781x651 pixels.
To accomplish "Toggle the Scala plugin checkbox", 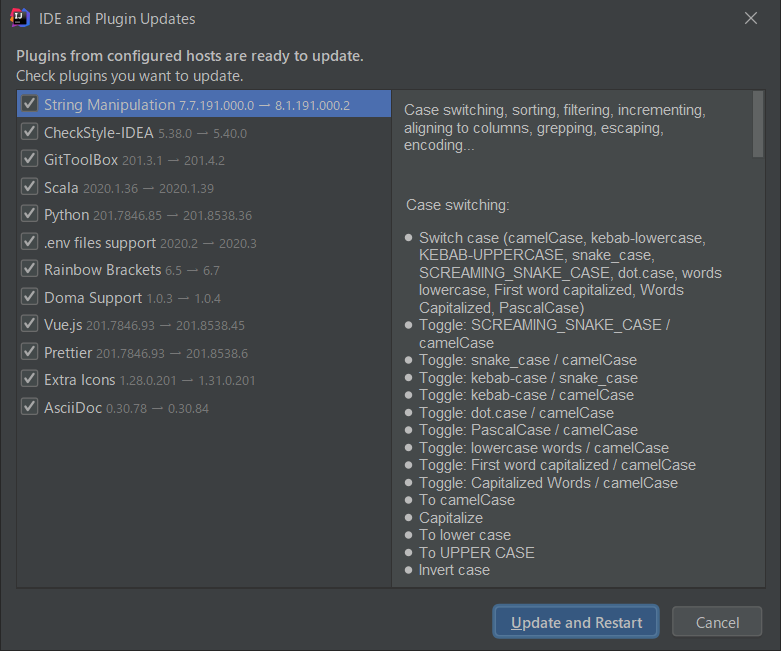I will coord(29,187).
